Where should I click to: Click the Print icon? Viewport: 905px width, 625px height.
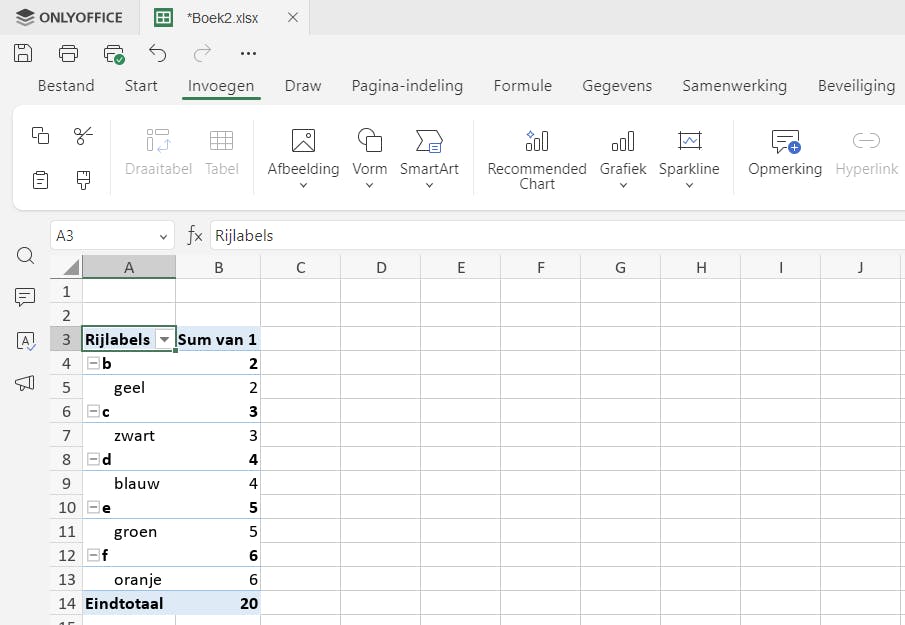(68, 53)
